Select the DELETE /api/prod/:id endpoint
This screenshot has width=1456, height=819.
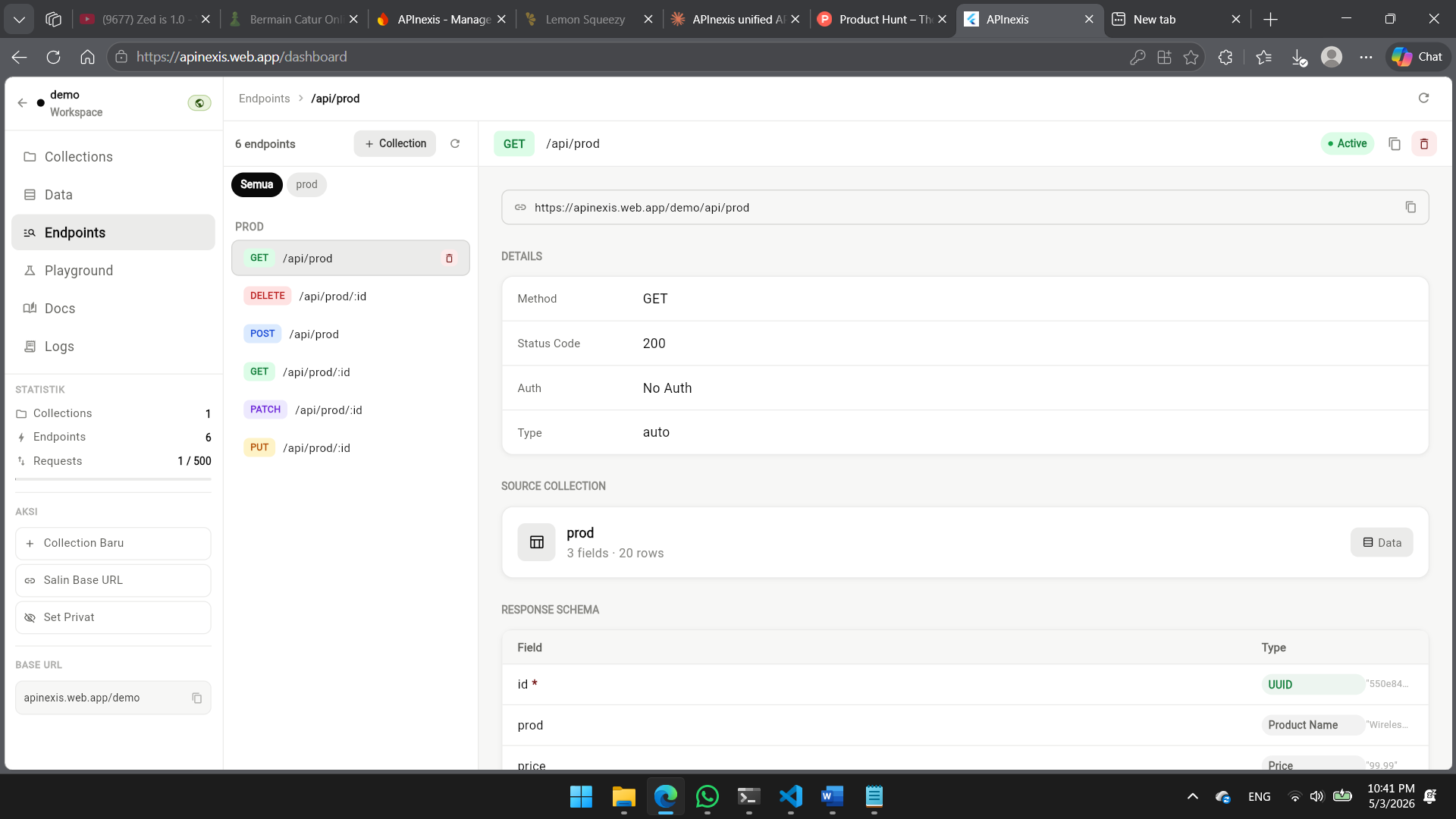(x=350, y=296)
